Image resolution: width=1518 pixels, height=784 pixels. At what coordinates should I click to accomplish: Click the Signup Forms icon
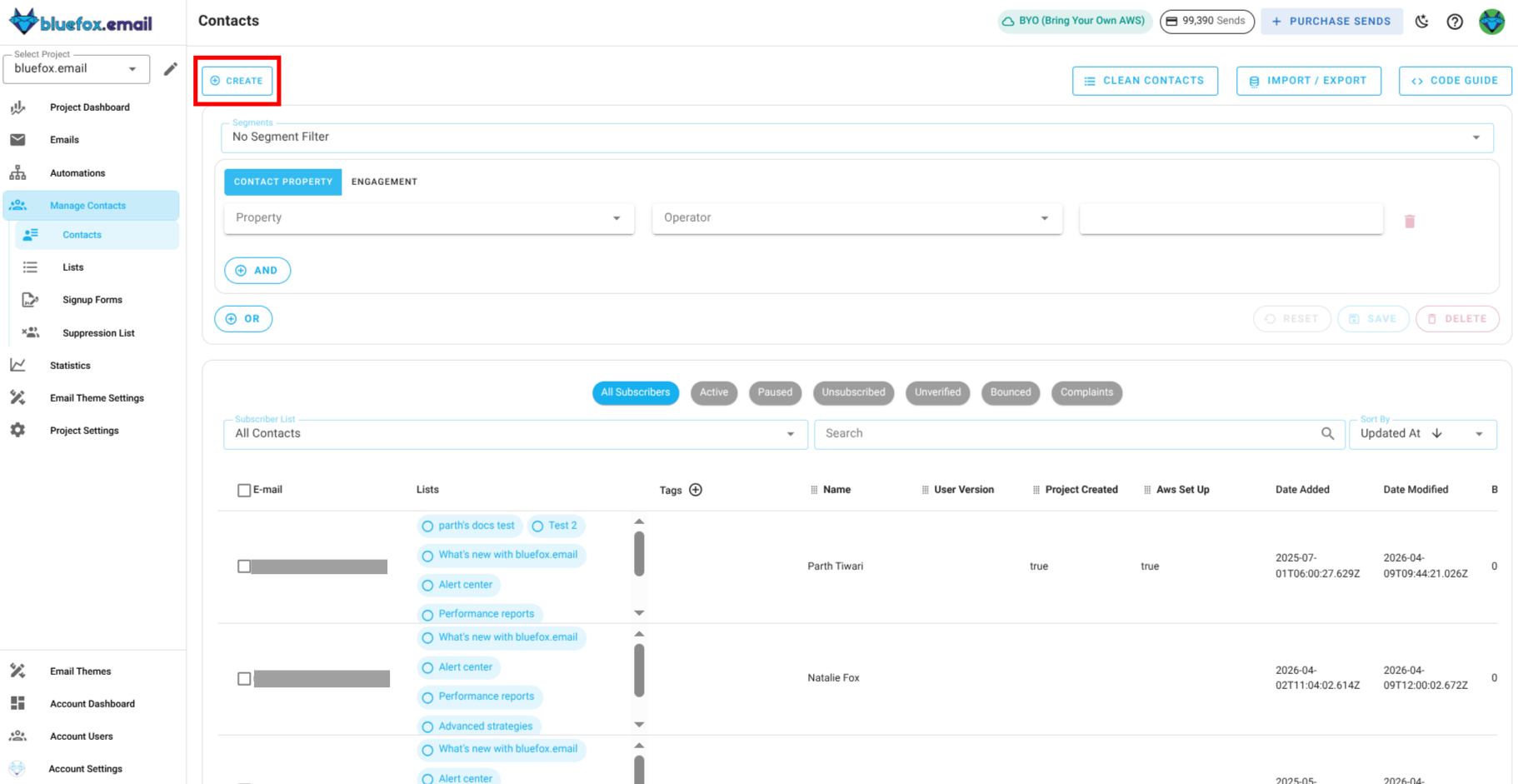[31, 299]
